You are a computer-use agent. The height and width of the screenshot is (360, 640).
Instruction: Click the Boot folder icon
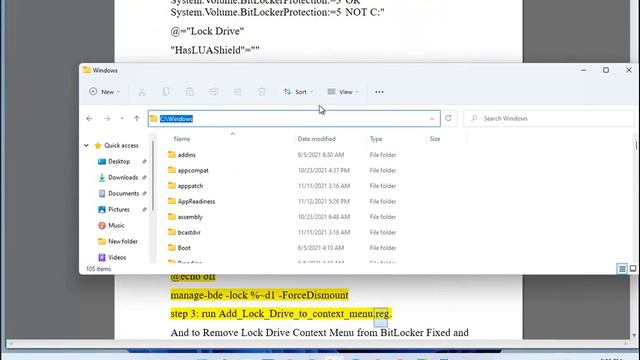pyautogui.click(x=172, y=247)
